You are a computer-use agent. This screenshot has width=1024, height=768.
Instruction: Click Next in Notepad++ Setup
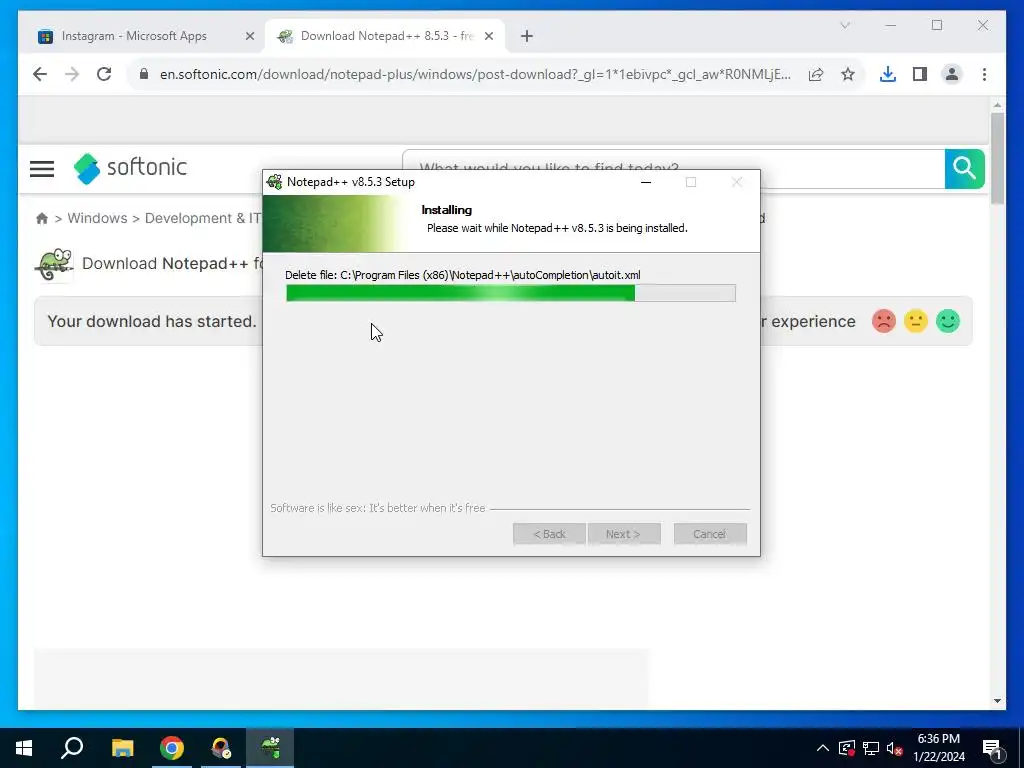[x=624, y=534]
